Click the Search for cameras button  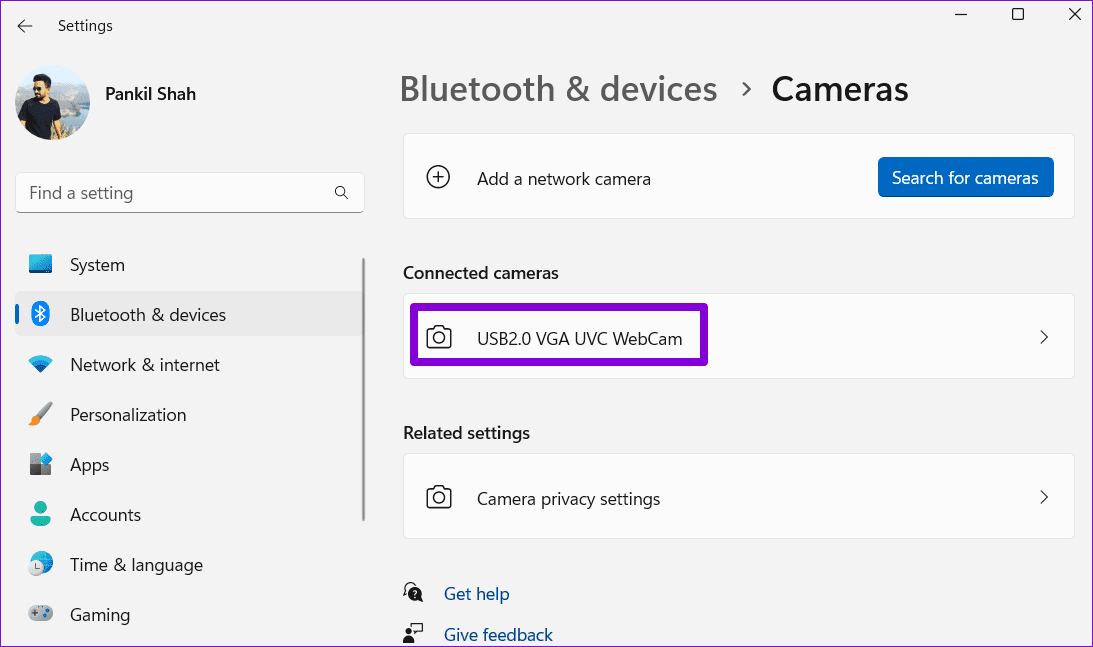tap(965, 177)
